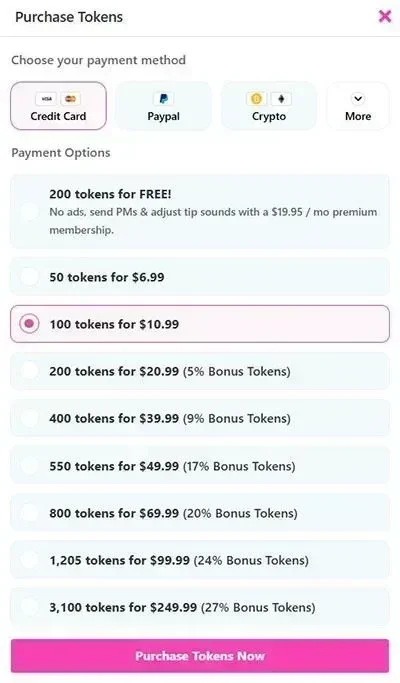Click the Bitcoin coin icon
The width and height of the screenshot is (400, 683).
[x=257, y=99]
